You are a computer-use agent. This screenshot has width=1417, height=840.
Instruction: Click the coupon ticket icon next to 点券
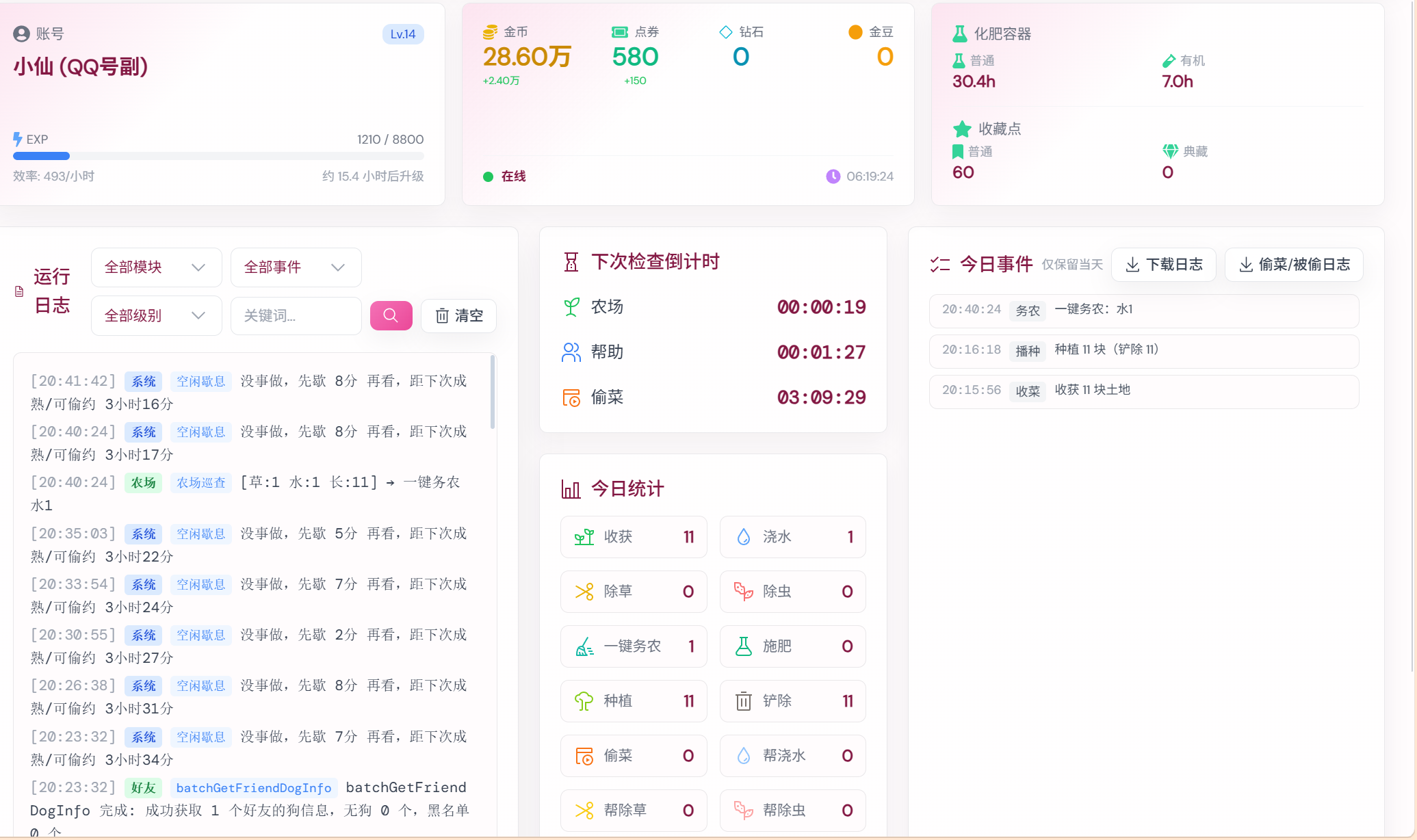coord(620,32)
